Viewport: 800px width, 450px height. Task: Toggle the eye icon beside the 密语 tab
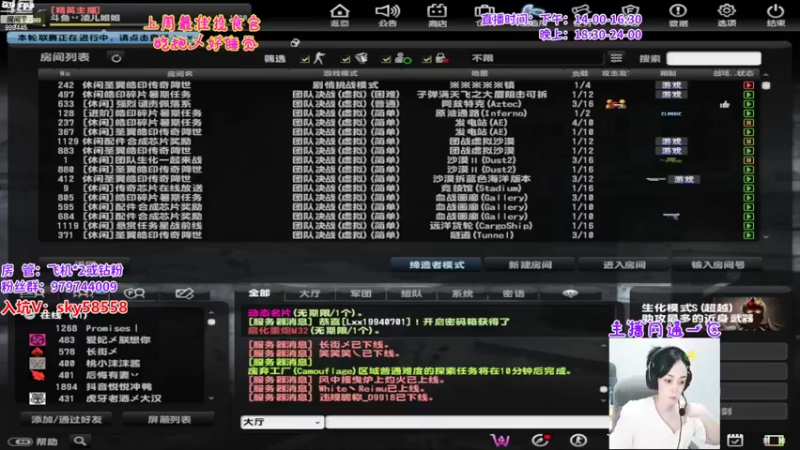[570, 293]
